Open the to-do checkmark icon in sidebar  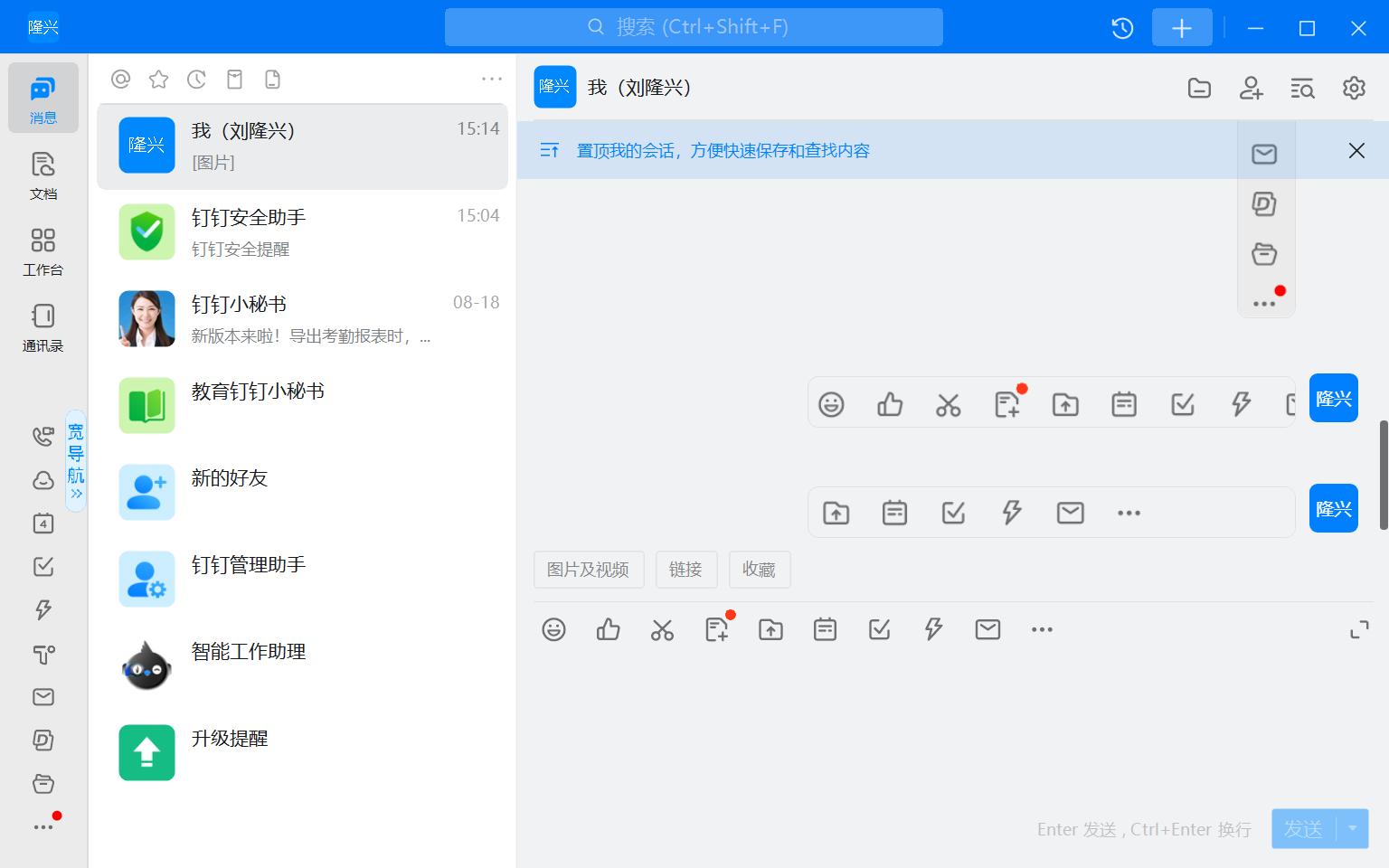click(43, 567)
